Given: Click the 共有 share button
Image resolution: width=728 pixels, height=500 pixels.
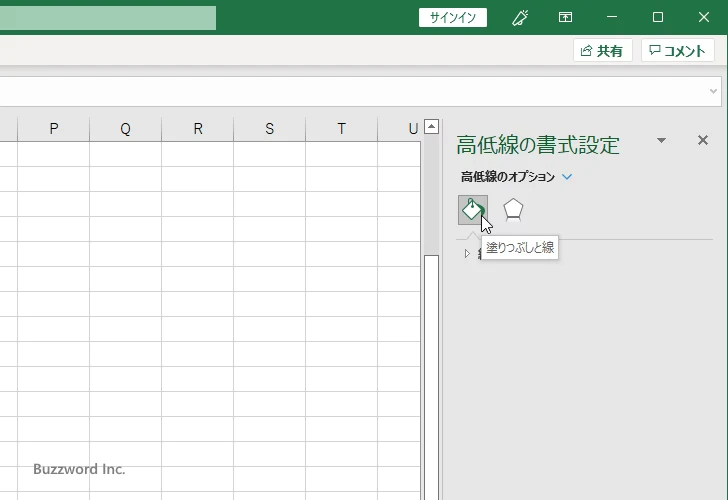Looking at the screenshot, I should [x=602, y=51].
